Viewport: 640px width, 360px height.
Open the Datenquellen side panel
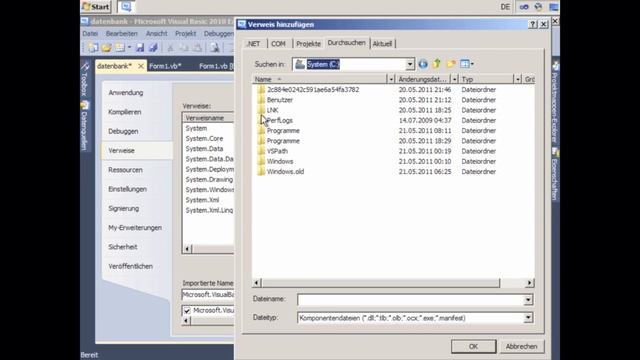[x=84, y=126]
